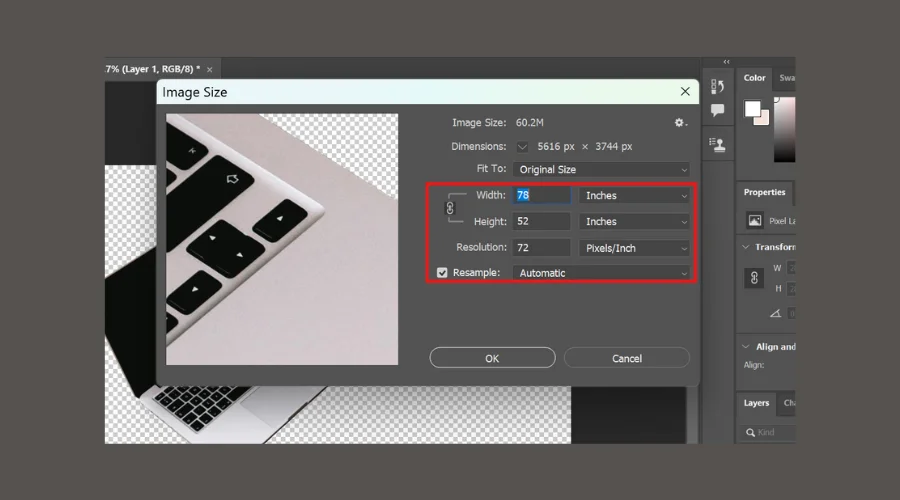Uncheck the Resample checkbox
900x500 pixels.
(442, 273)
